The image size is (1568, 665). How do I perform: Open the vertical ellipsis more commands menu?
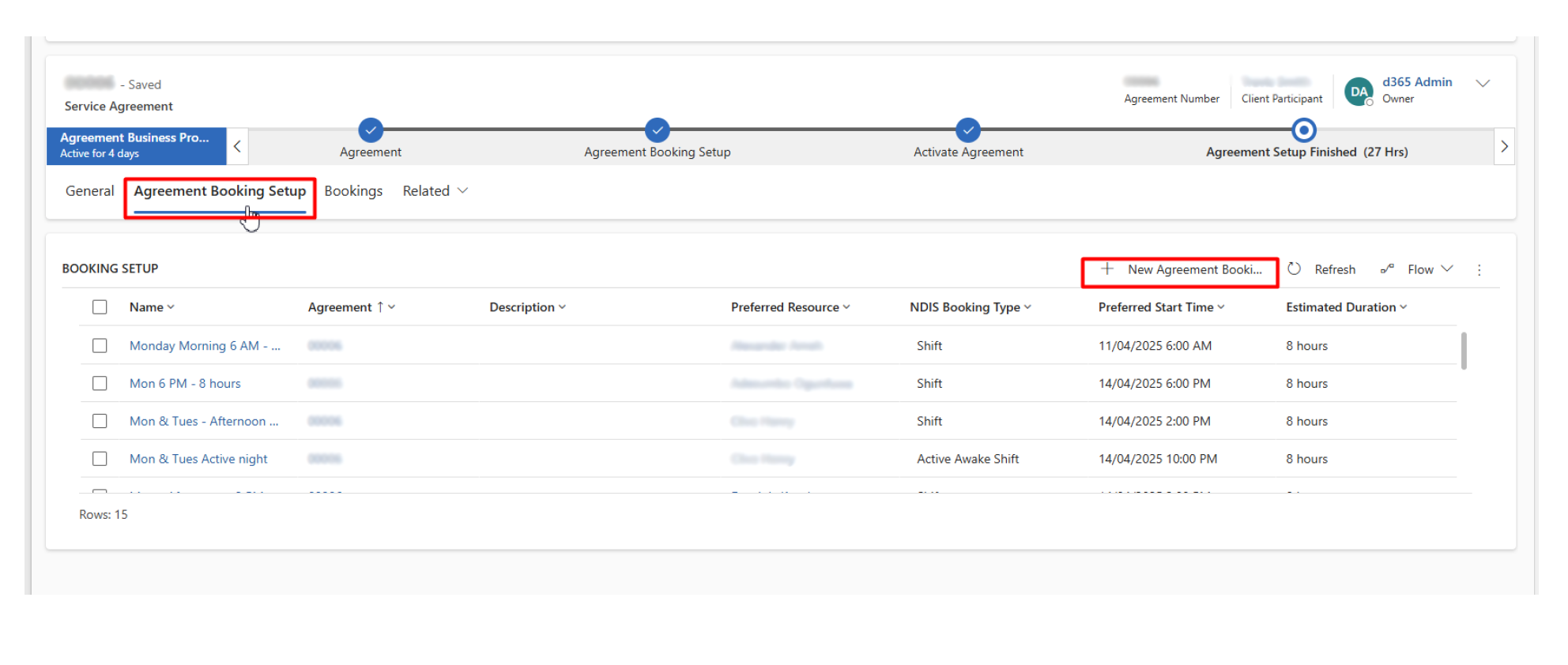(x=1479, y=270)
